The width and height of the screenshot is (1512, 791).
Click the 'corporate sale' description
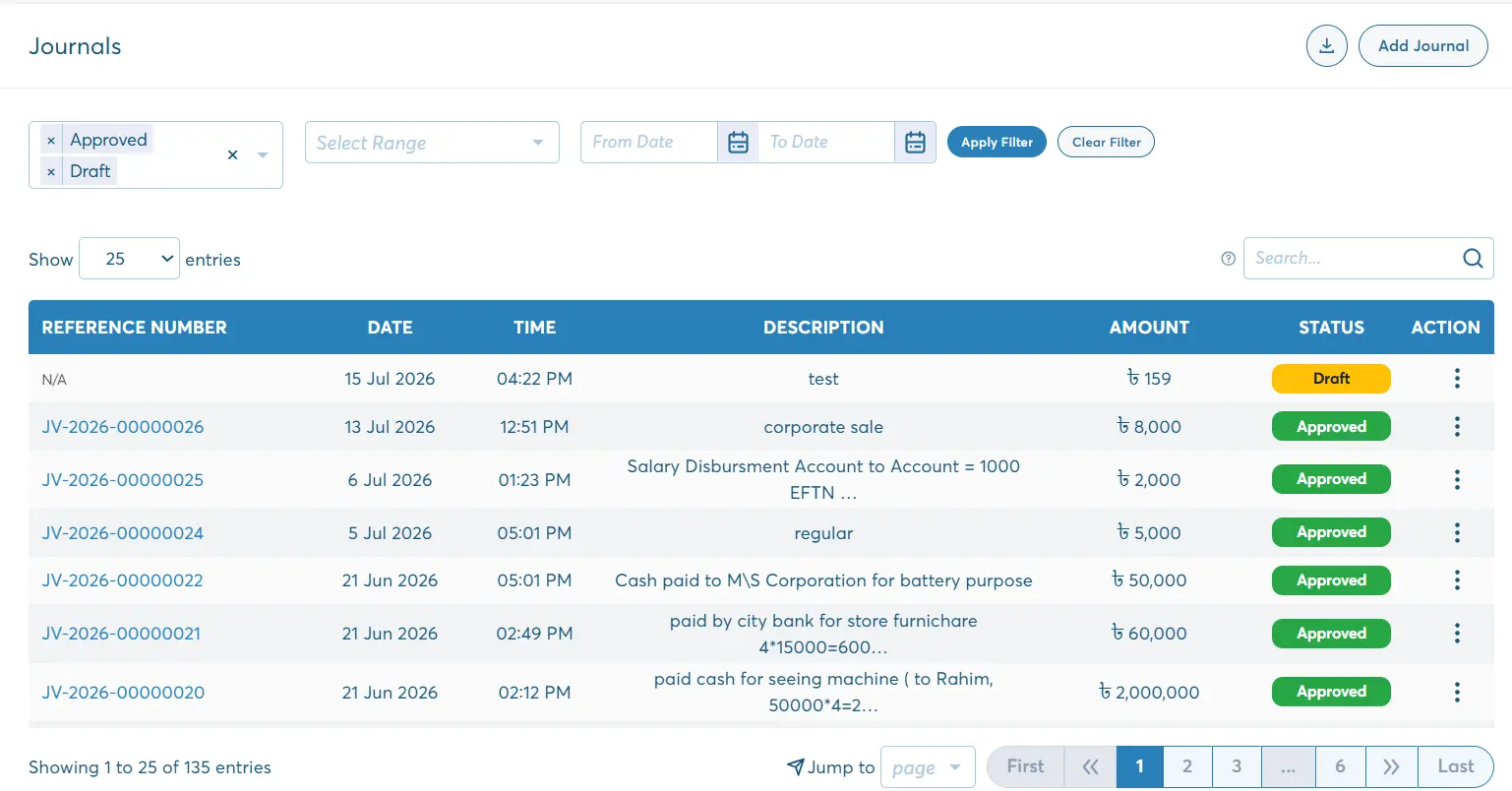tap(823, 427)
